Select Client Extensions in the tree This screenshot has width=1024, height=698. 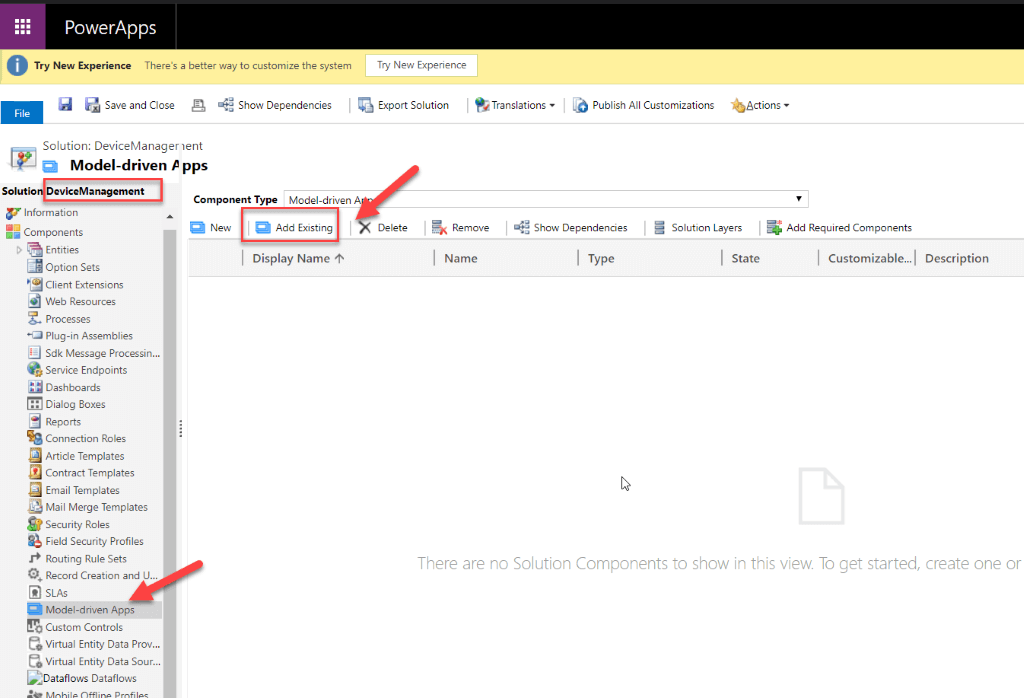[84, 285]
